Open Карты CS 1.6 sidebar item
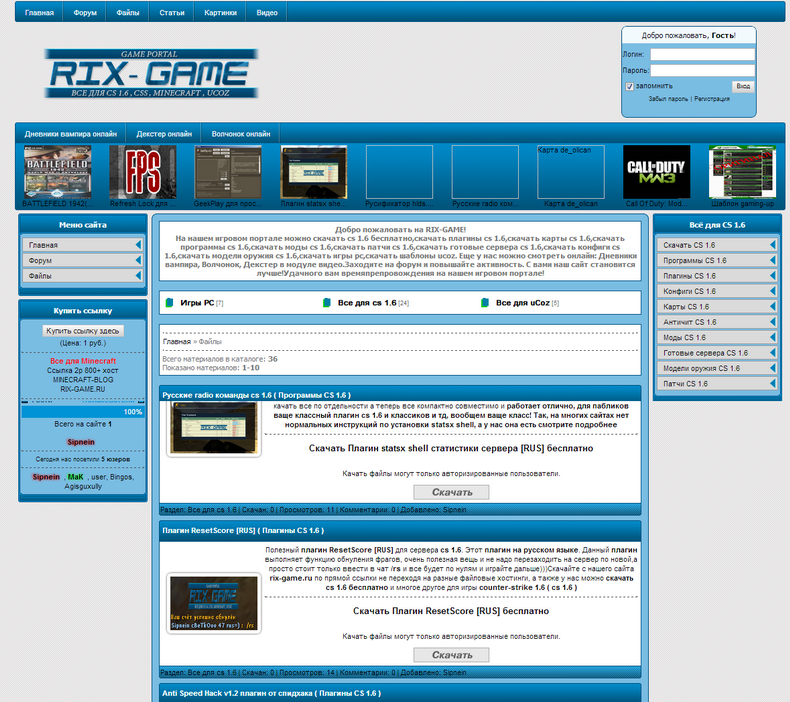The height and width of the screenshot is (702, 790). click(717, 306)
